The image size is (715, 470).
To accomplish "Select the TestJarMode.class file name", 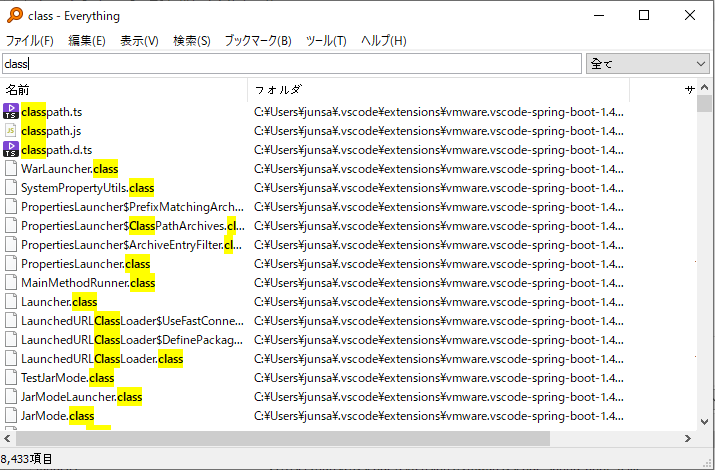I will pyautogui.click(x=67, y=378).
